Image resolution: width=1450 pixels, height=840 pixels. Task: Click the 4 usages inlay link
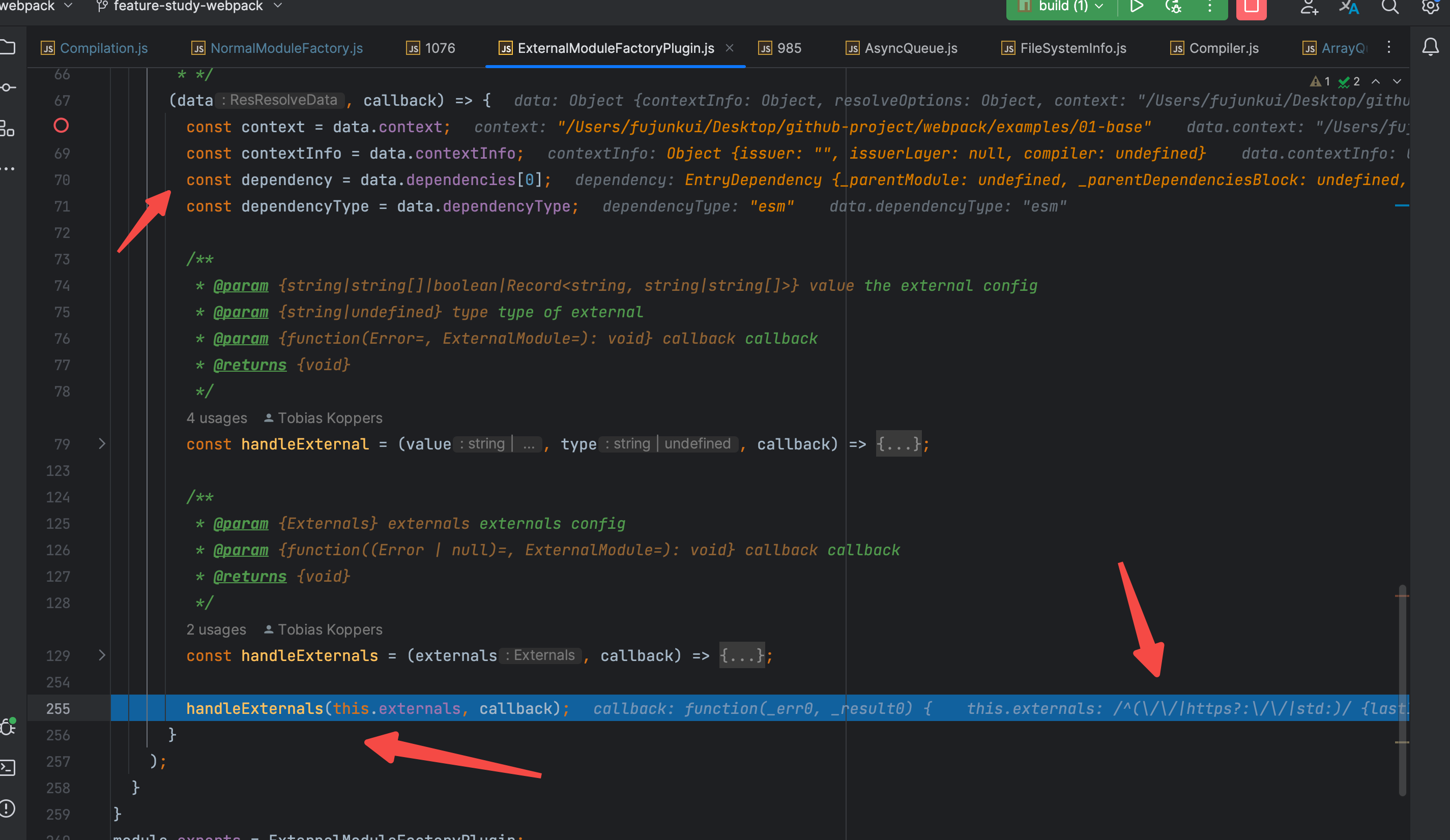pyautogui.click(x=216, y=418)
